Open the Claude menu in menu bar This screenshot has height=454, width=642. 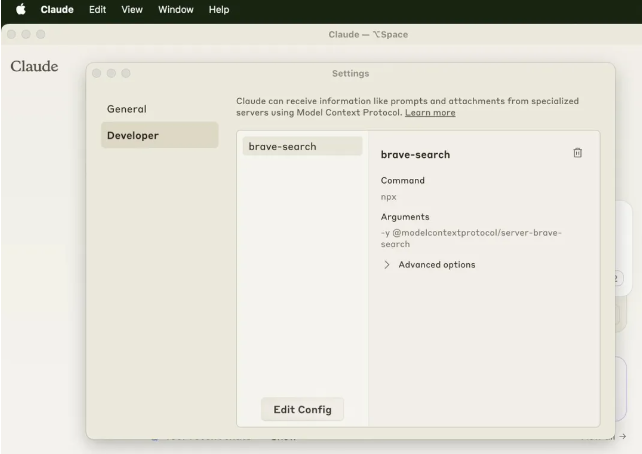(57, 9)
